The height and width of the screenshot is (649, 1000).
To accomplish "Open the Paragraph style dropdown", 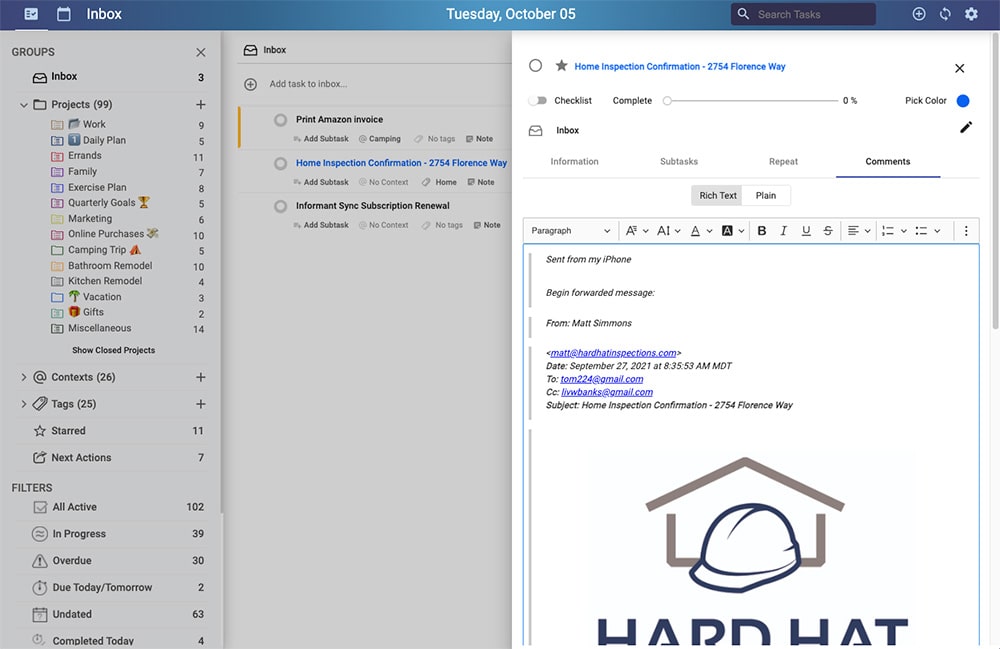I will click(x=570, y=231).
